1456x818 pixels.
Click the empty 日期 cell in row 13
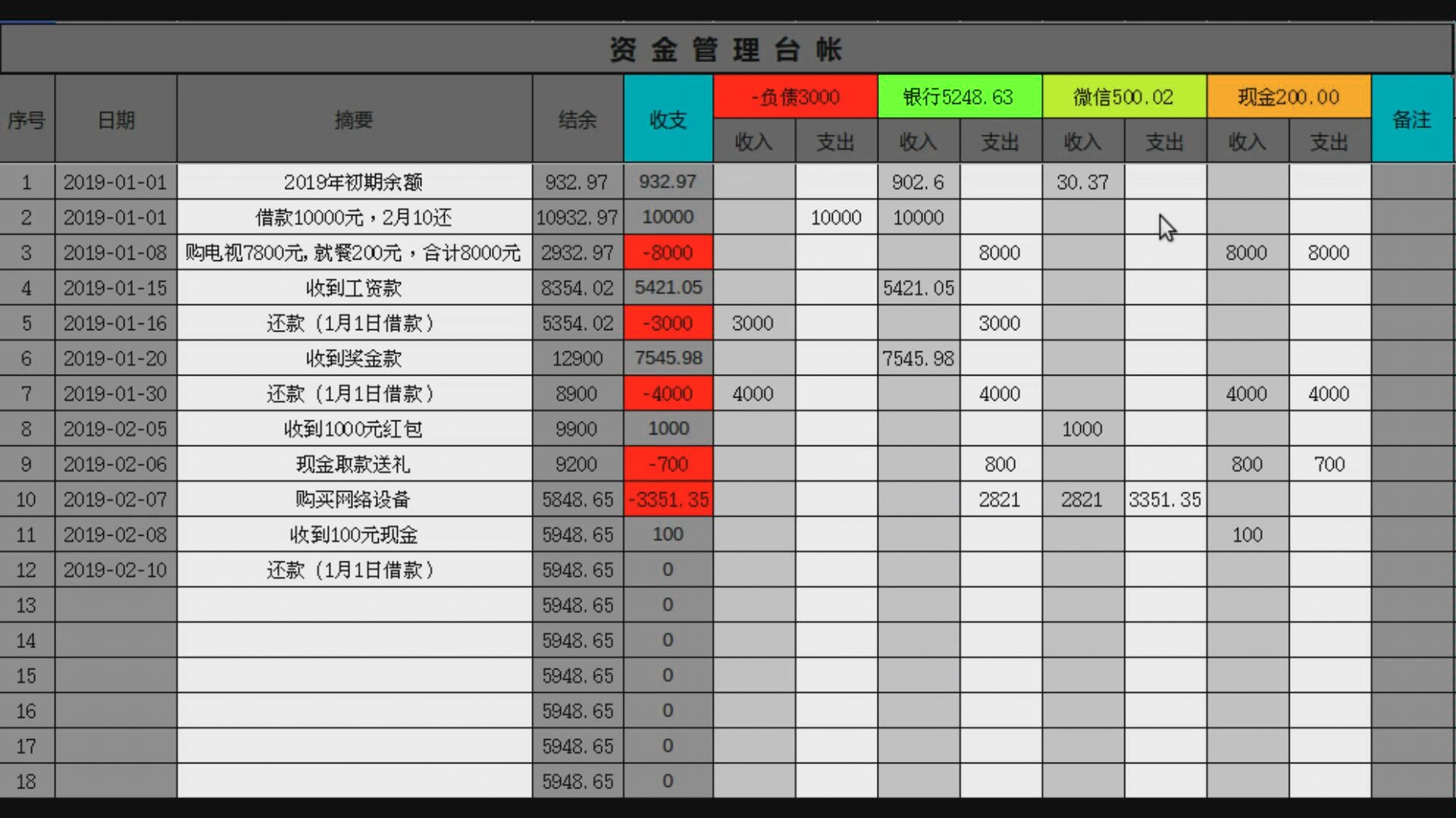point(116,606)
